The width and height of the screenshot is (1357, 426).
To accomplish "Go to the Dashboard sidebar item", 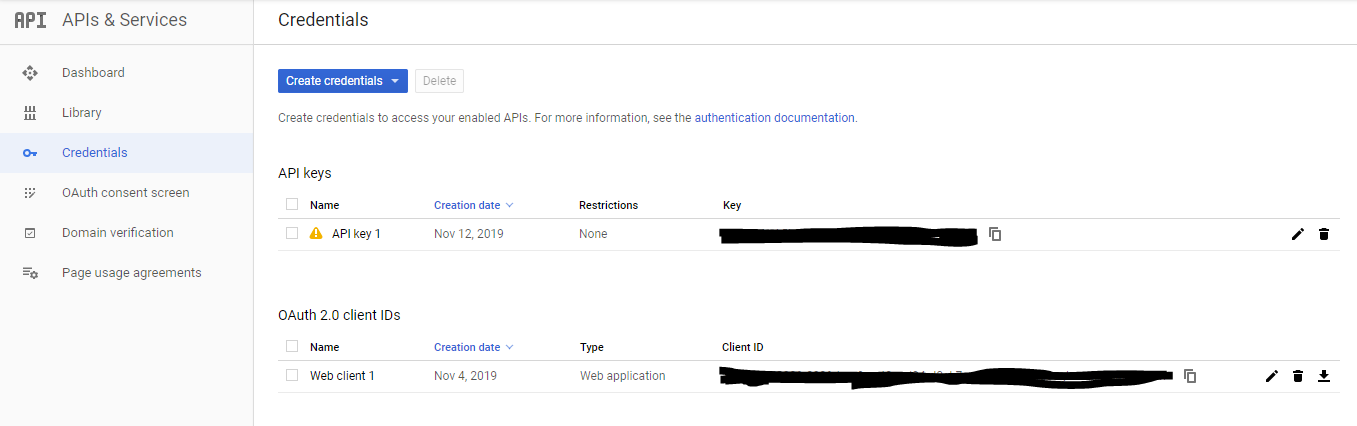I will click(93, 73).
